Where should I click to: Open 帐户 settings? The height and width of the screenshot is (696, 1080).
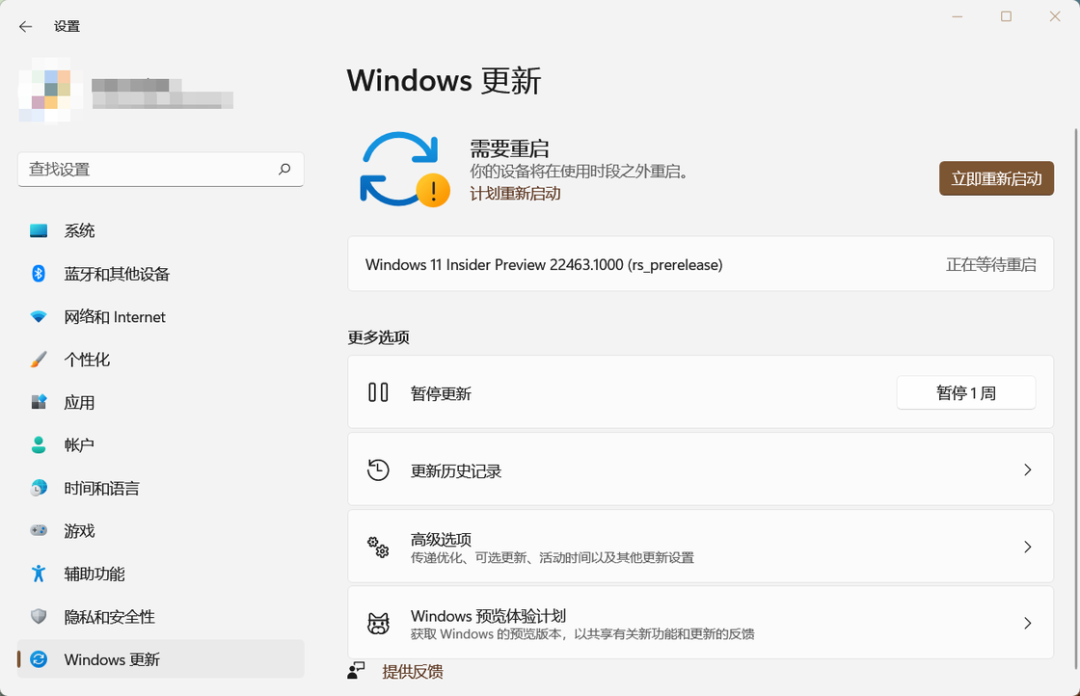pos(160,445)
